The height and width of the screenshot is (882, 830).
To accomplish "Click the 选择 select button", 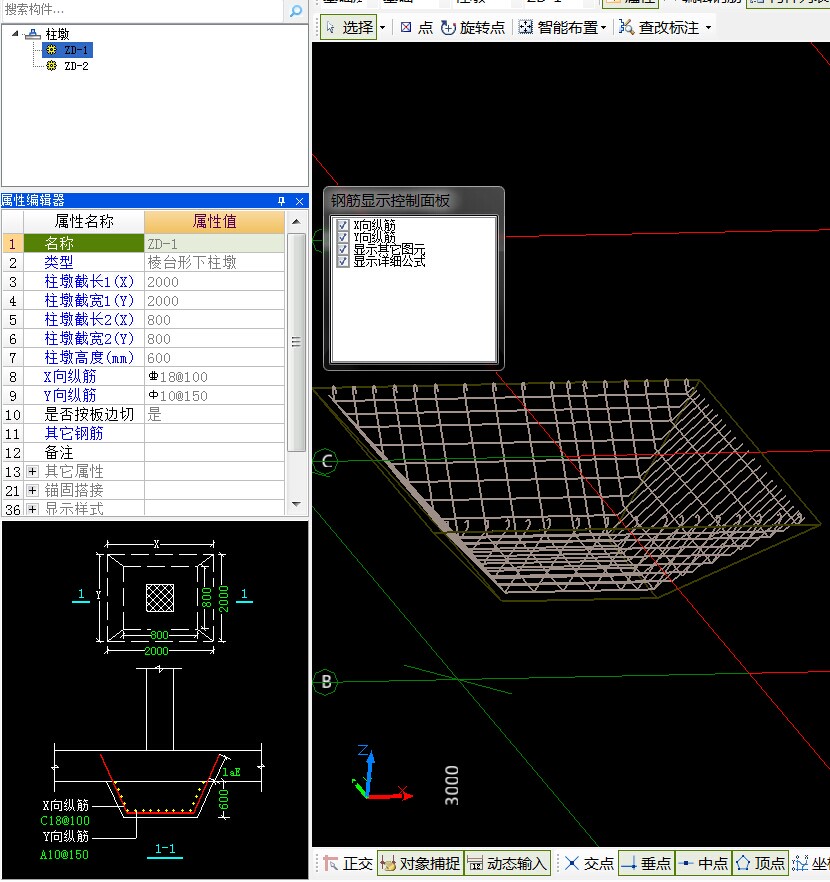I will click(349, 27).
